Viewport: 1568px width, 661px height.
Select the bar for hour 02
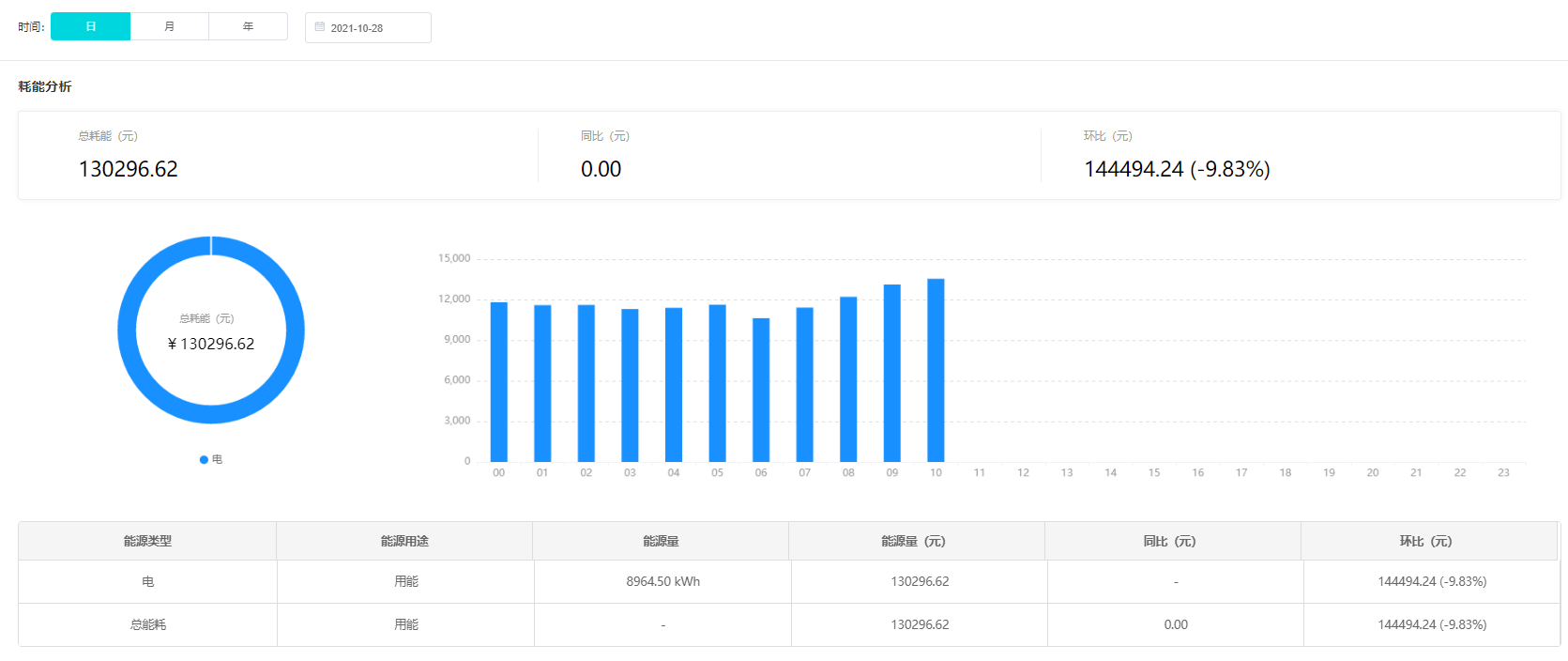(586, 383)
